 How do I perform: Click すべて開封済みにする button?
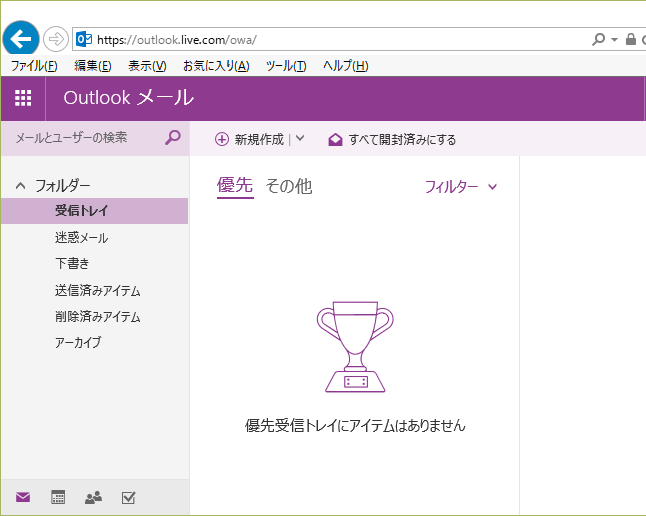pyautogui.click(x=392, y=140)
